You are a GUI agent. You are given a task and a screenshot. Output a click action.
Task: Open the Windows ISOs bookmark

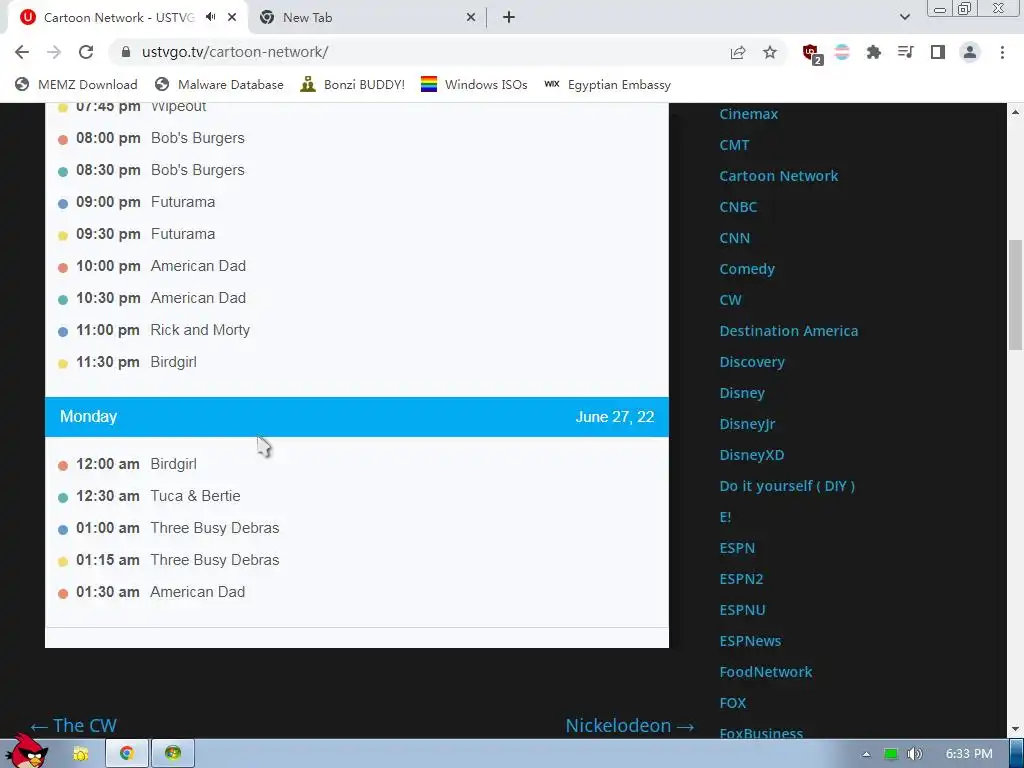point(474,85)
